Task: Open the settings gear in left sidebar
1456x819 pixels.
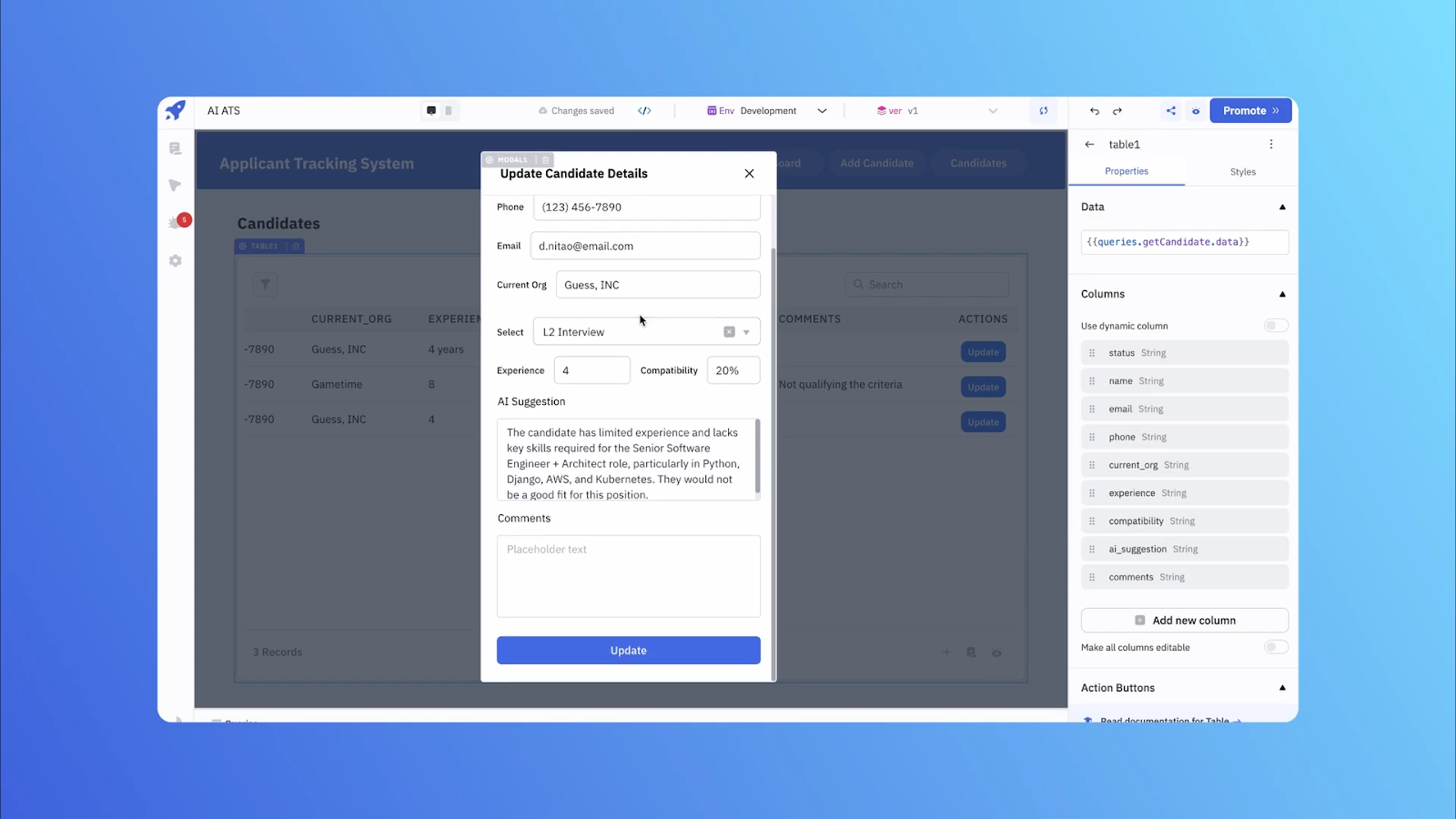Action: tap(176, 261)
